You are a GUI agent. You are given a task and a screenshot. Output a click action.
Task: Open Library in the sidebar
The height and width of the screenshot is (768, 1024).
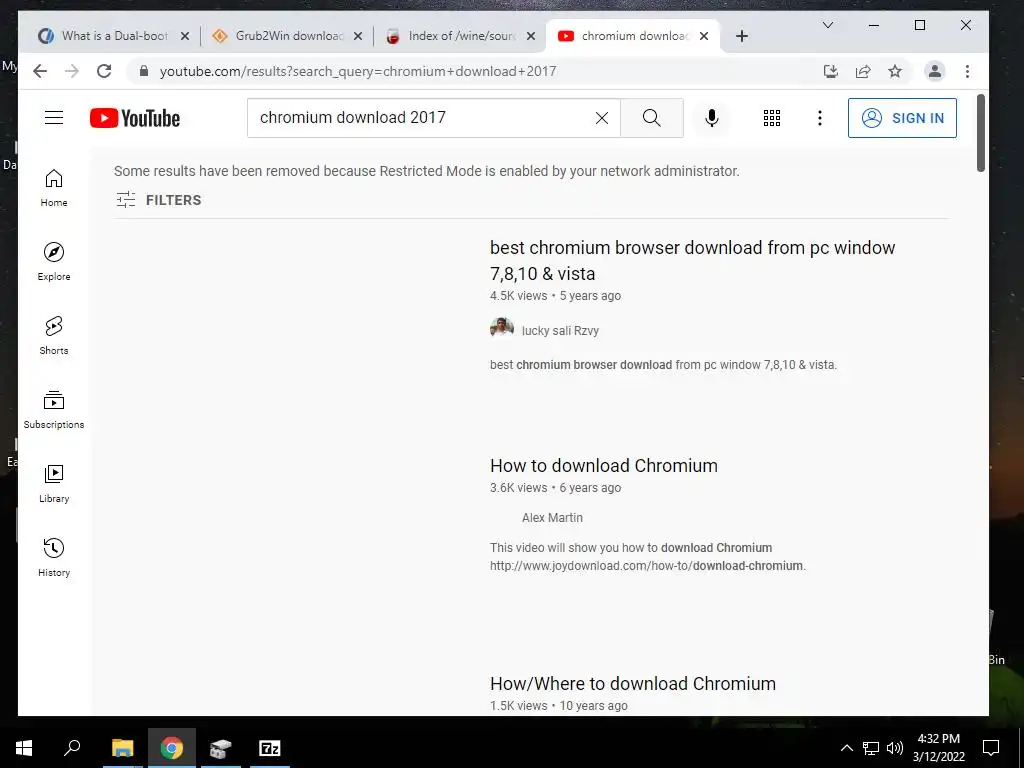click(x=54, y=483)
